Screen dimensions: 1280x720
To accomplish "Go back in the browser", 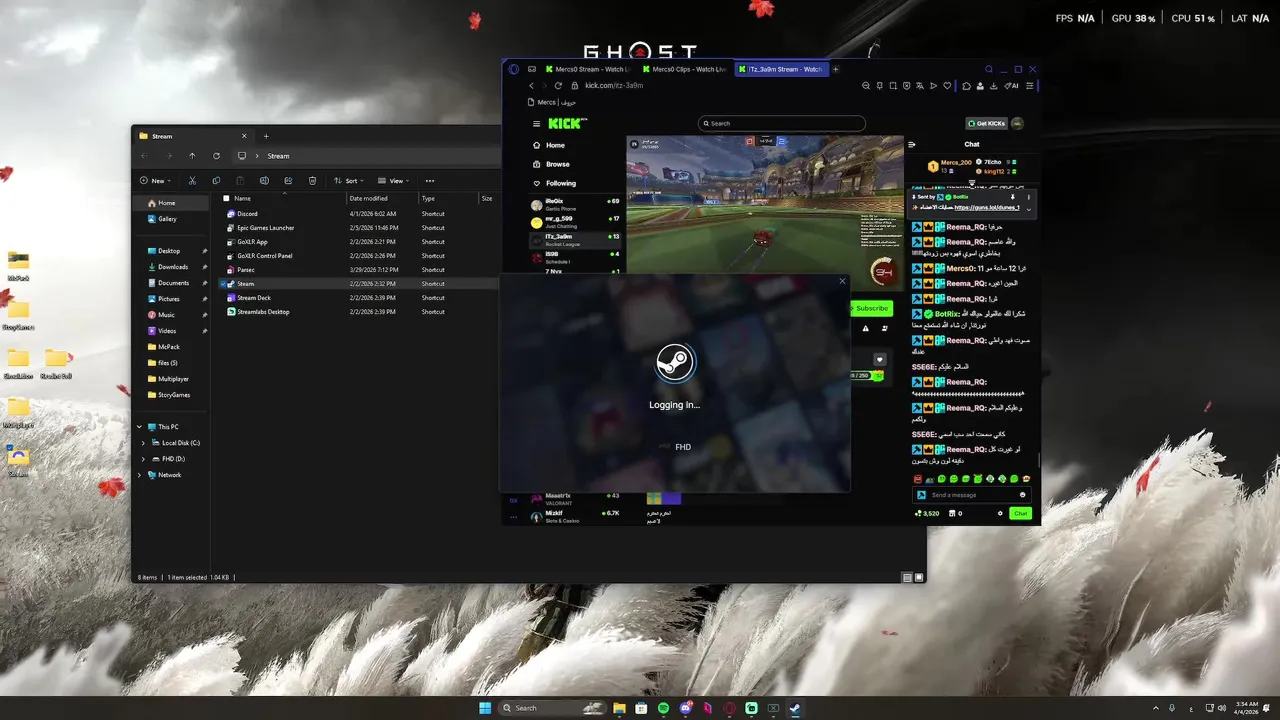I will pos(532,86).
